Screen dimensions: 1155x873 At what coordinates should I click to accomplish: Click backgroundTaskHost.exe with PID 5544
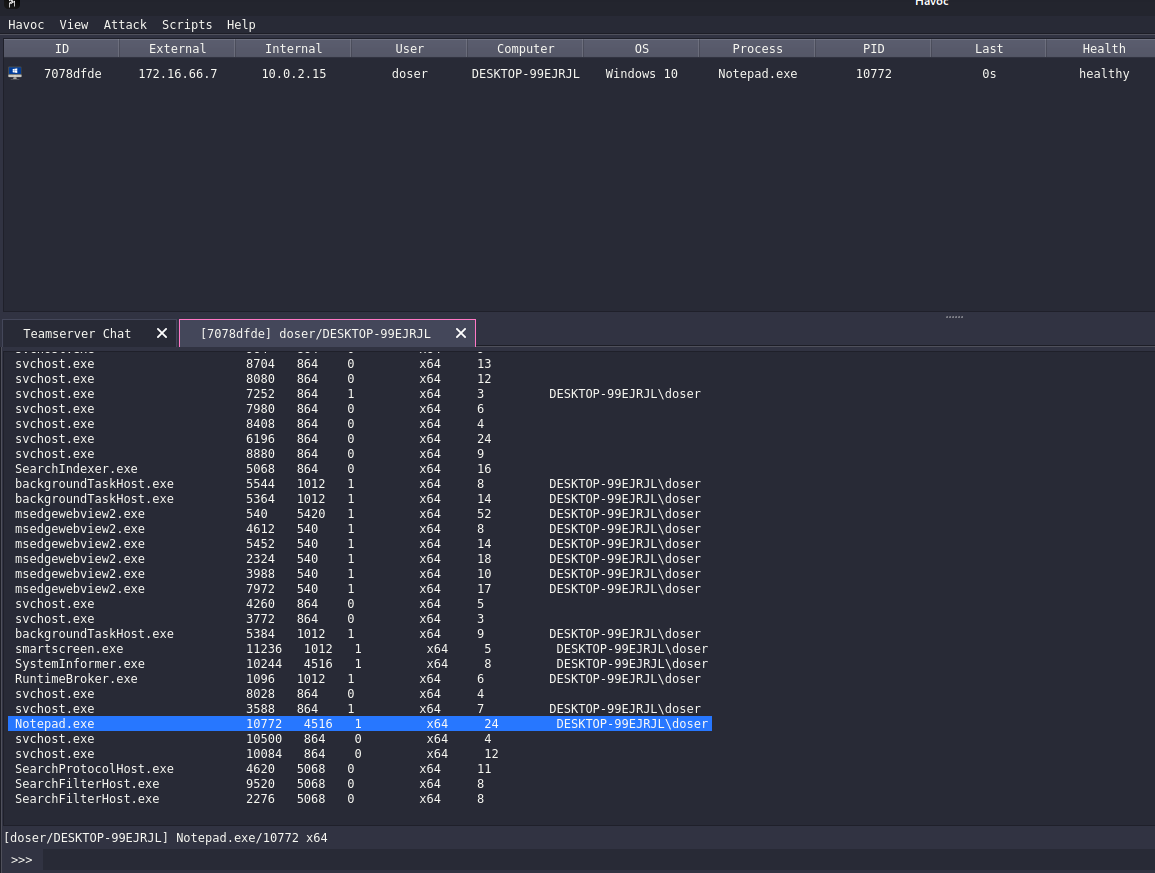tap(94, 484)
